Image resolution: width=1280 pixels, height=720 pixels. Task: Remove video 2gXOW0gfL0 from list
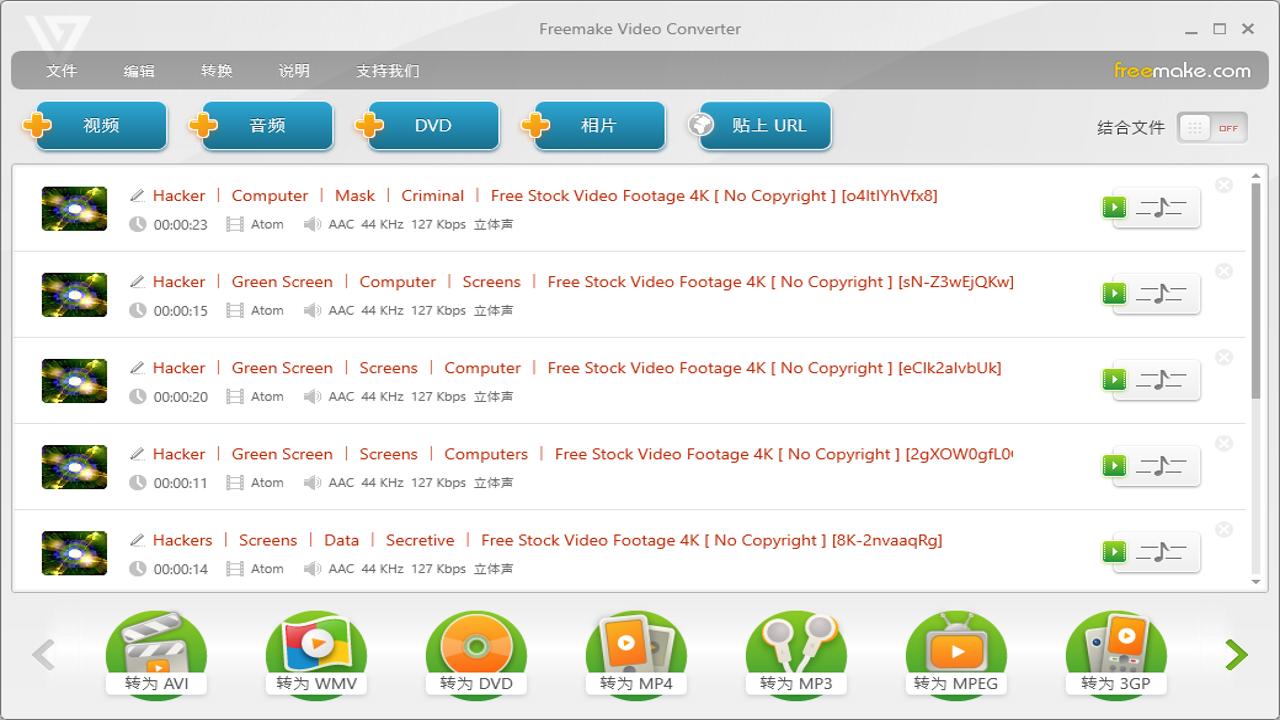(x=1224, y=443)
